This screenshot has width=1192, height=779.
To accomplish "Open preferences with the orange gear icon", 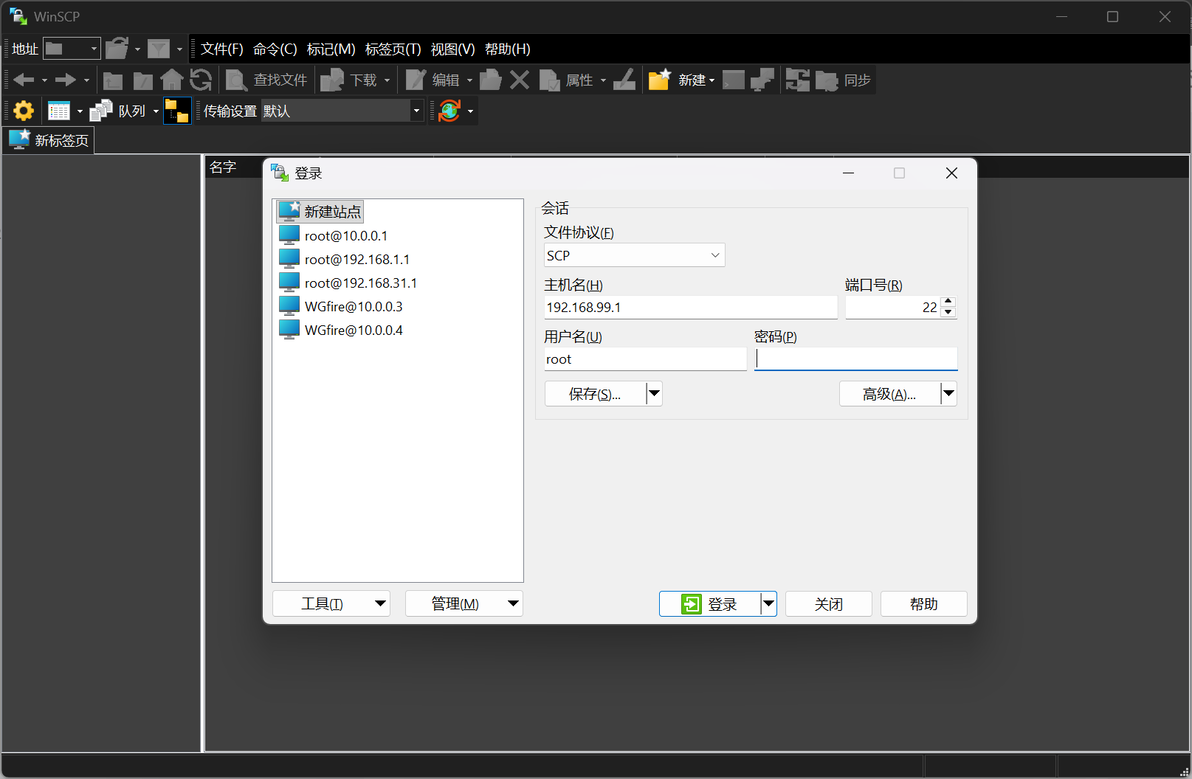I will pos(24,111).
